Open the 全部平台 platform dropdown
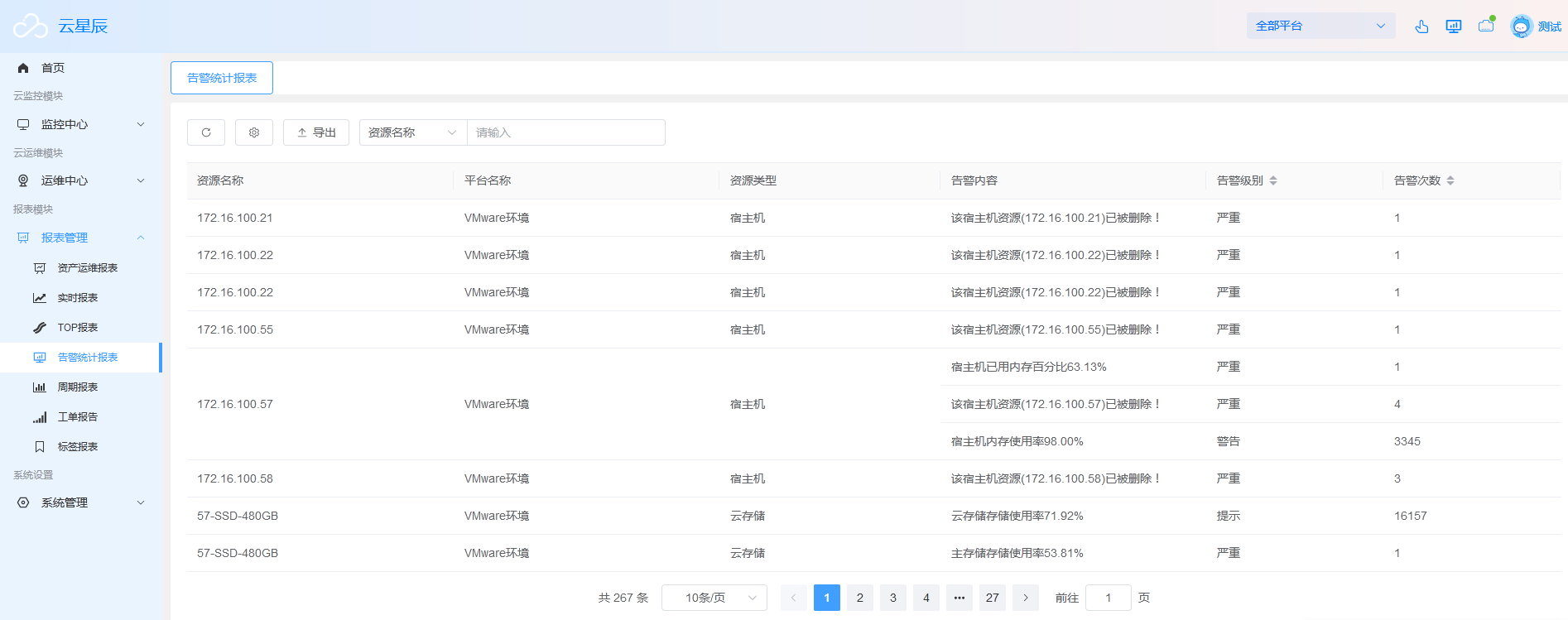The width and height of the screenshot is (1568, 620). (1320, 26)
